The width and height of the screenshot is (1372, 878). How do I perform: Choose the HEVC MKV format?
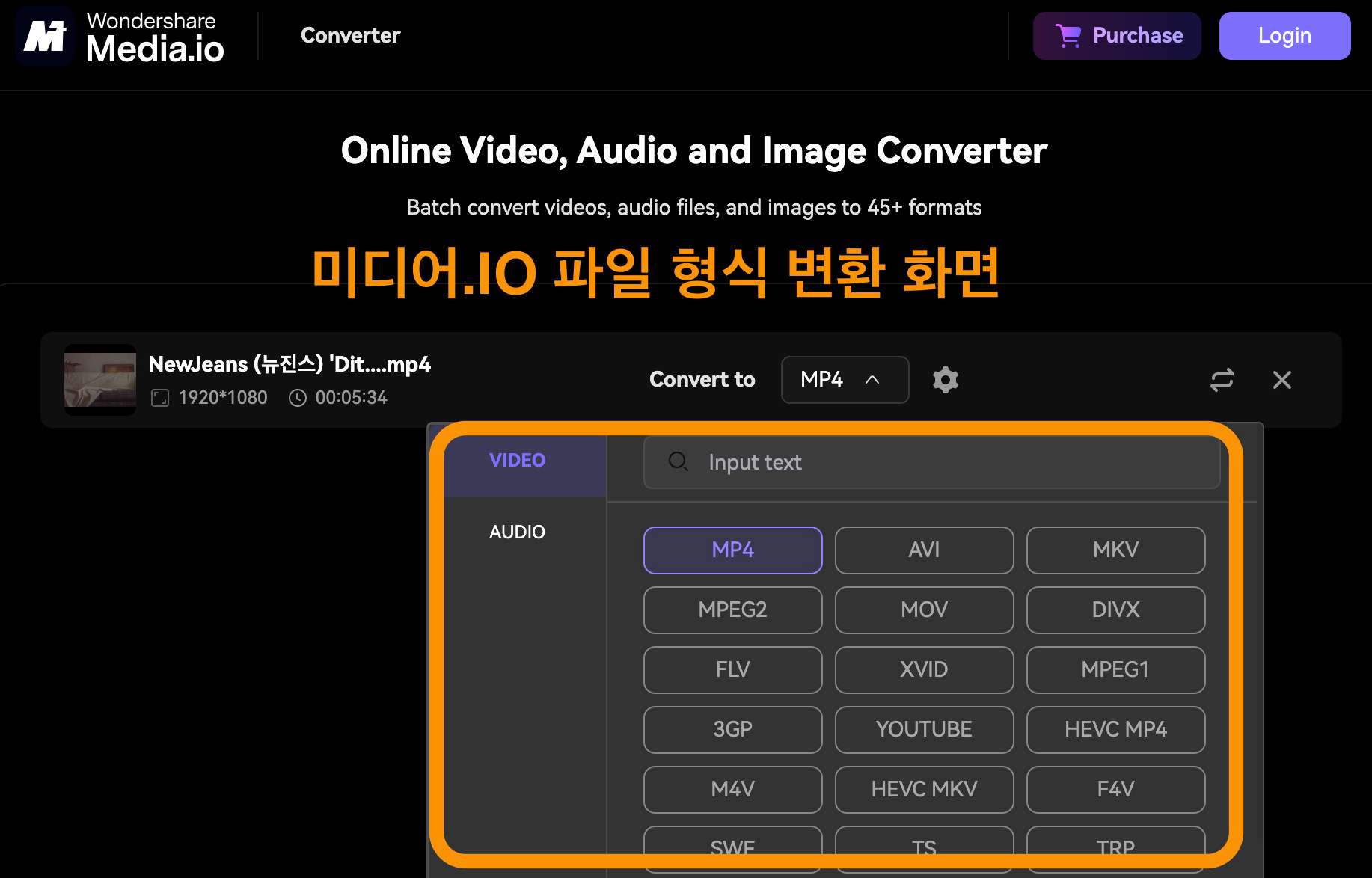pyautogui.click(x=925, y=790)
